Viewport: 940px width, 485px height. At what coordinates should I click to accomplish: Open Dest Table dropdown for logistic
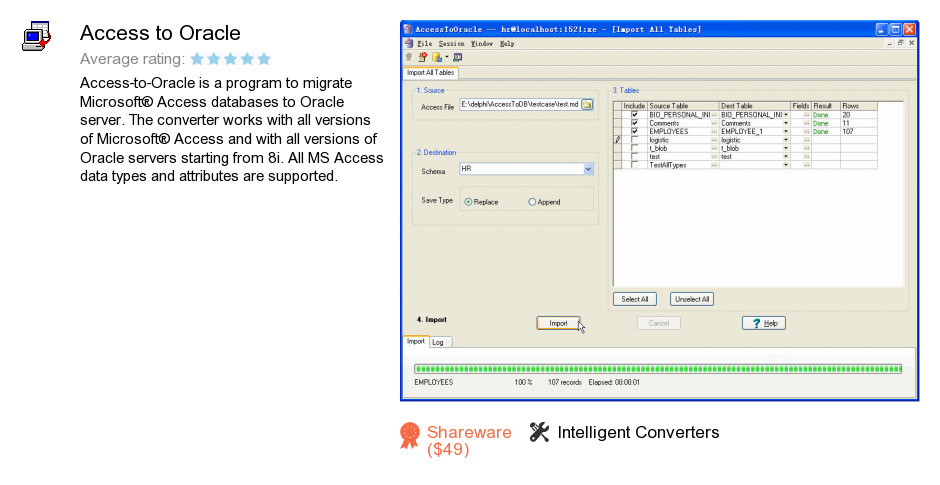click(786, 140)
